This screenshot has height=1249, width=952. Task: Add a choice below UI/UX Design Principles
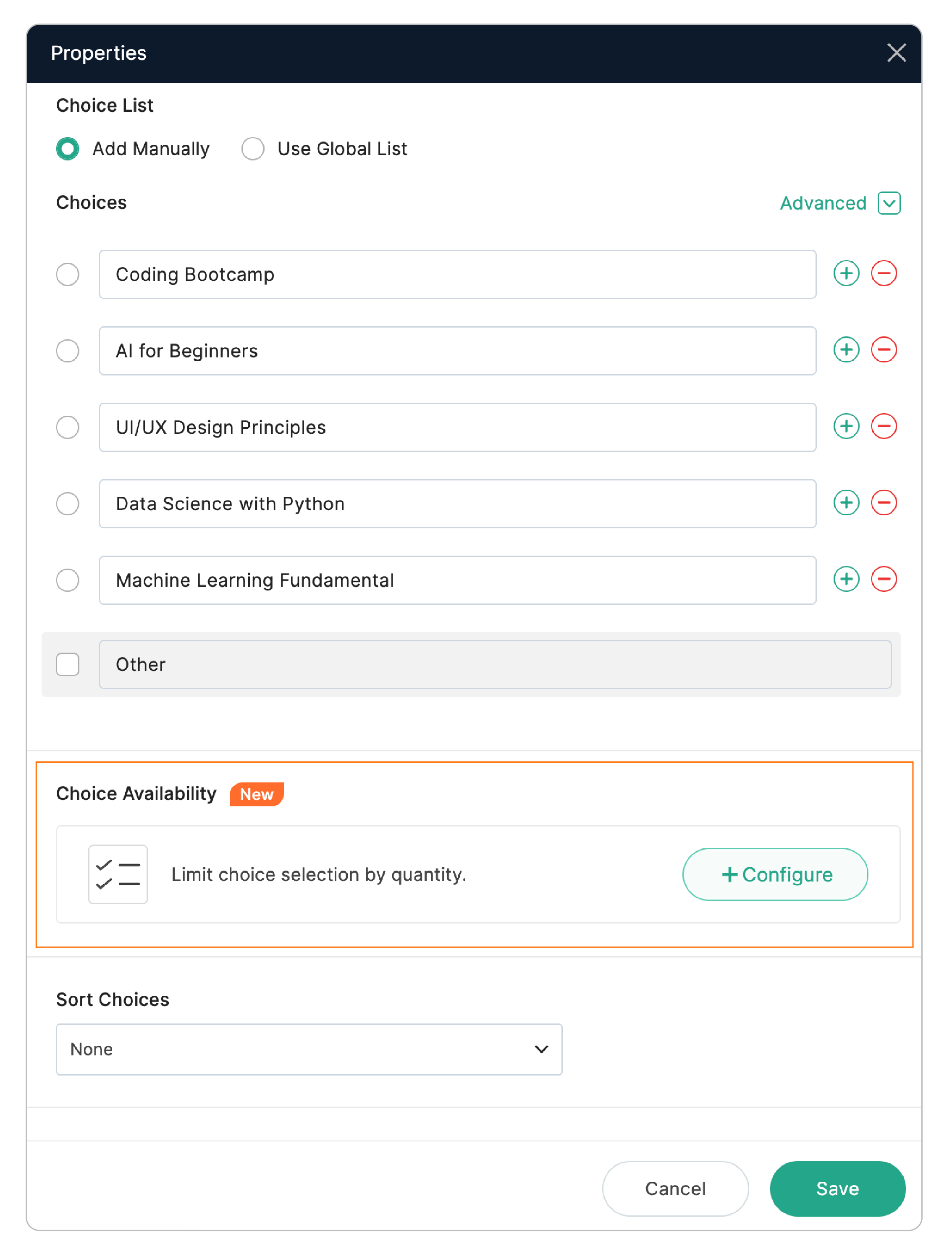[846, 427]
